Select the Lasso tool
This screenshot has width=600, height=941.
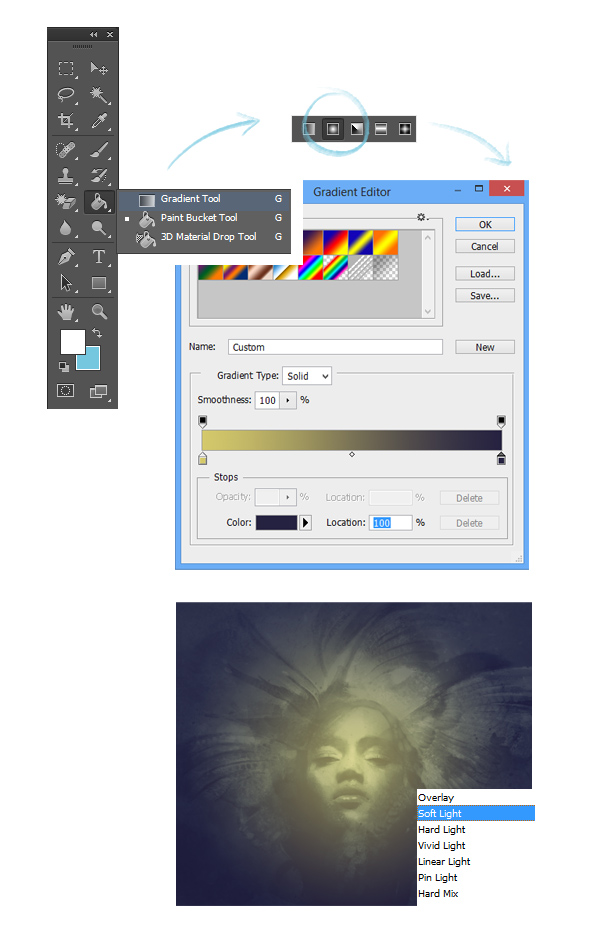click(66, 95)
